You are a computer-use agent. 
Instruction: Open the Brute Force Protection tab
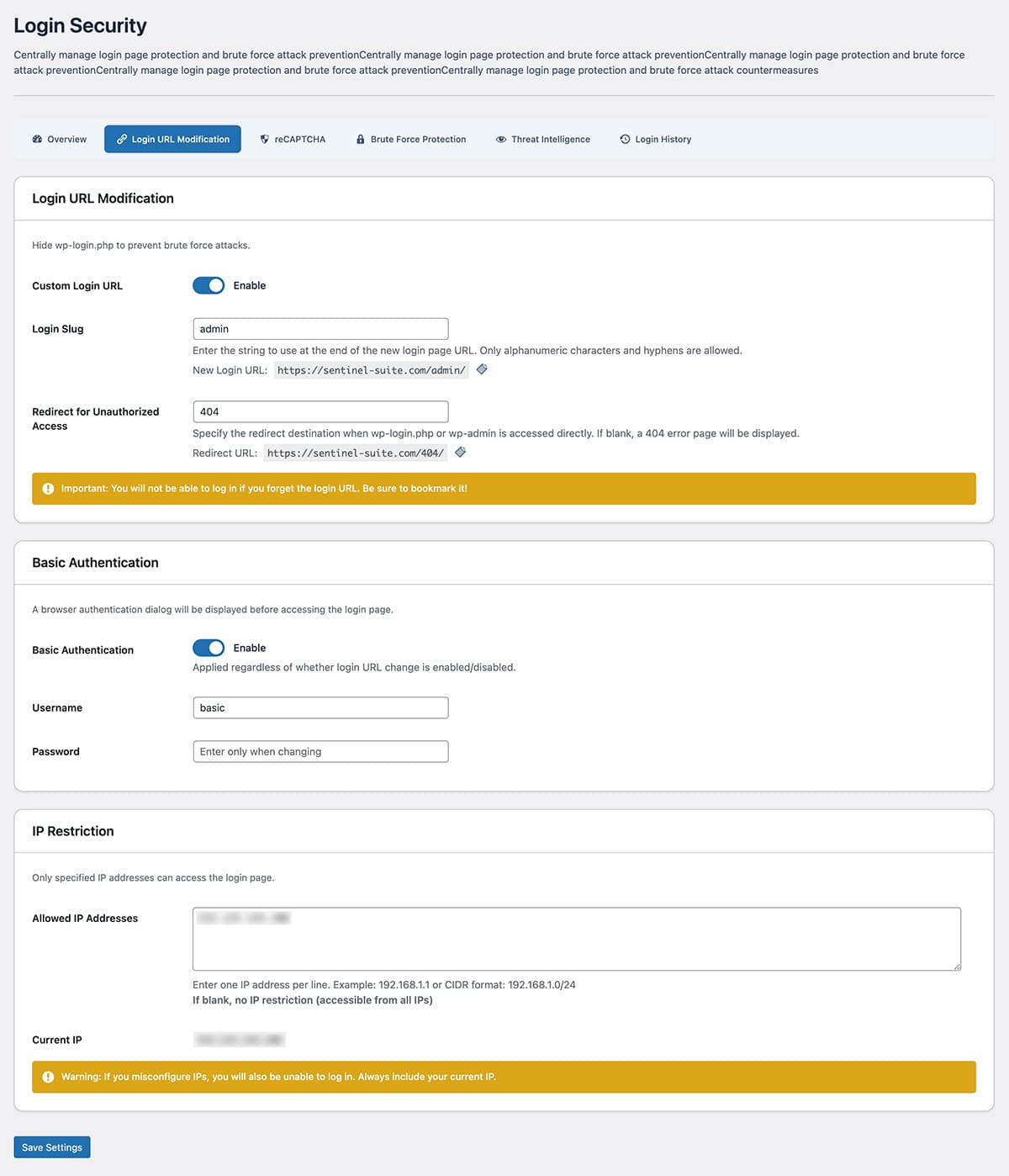click(410, 140)
